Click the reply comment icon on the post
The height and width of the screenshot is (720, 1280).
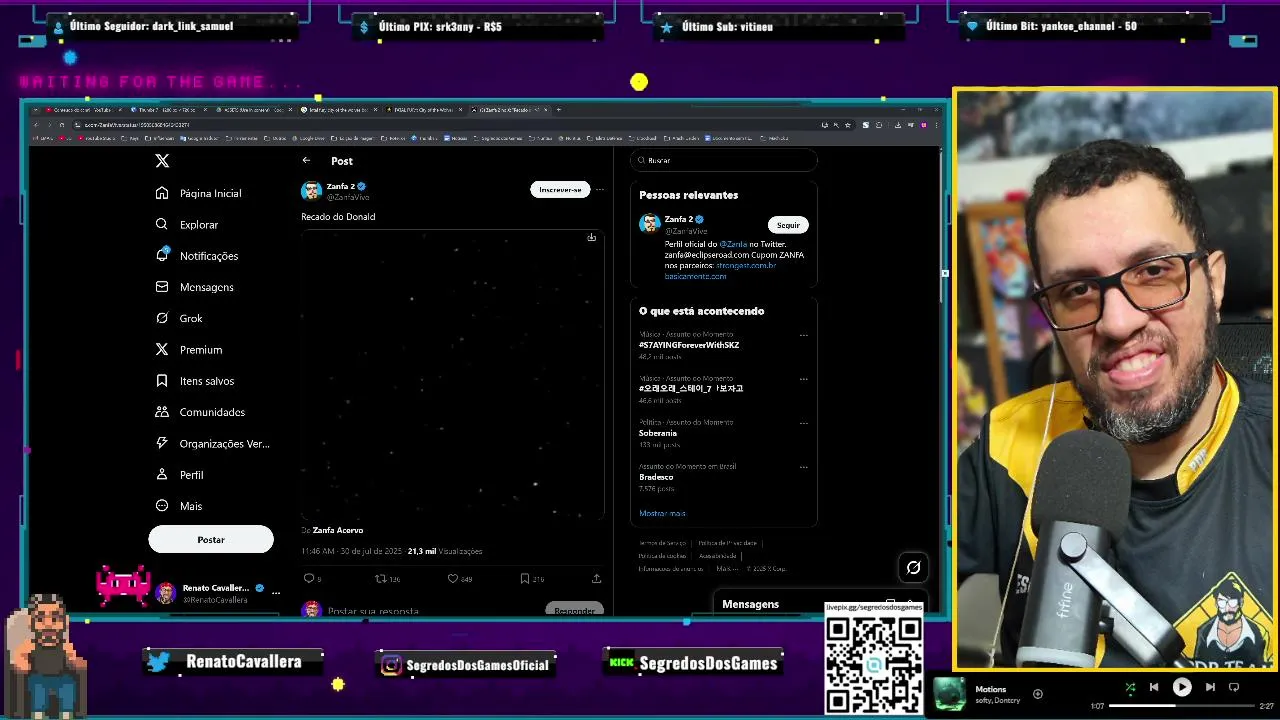309,578
